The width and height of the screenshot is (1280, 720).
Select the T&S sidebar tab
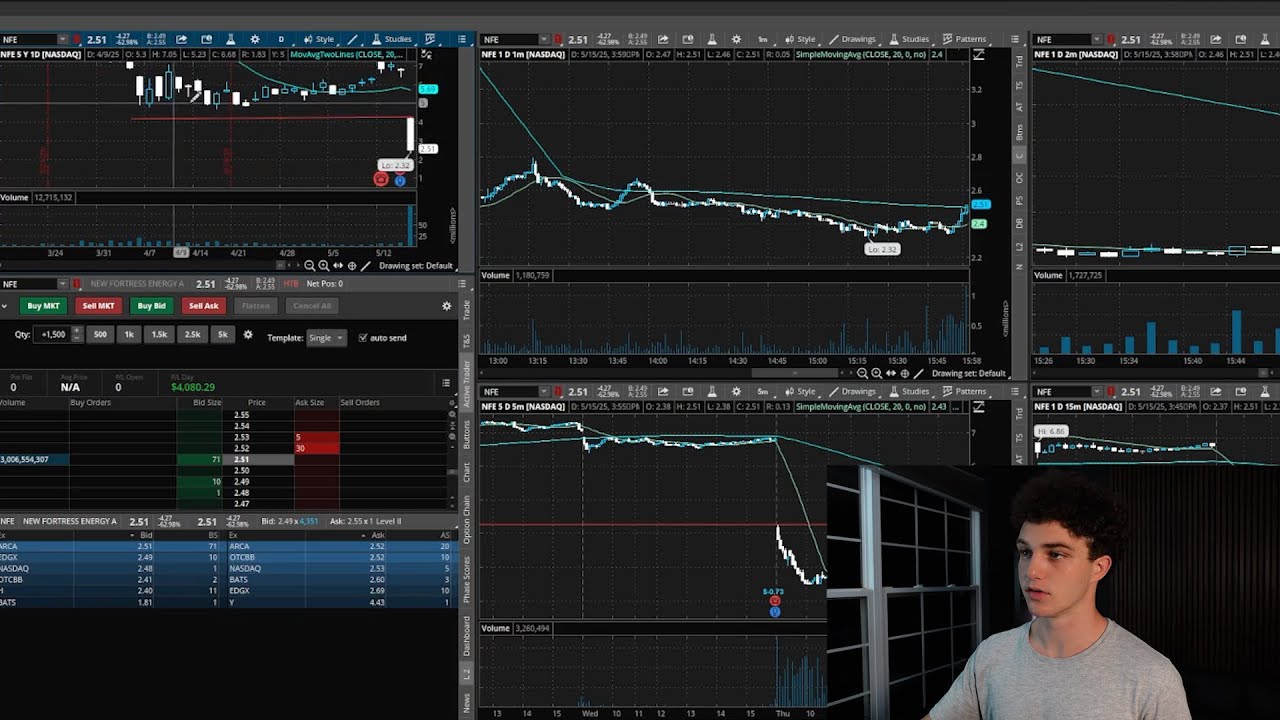click(466, 341)
